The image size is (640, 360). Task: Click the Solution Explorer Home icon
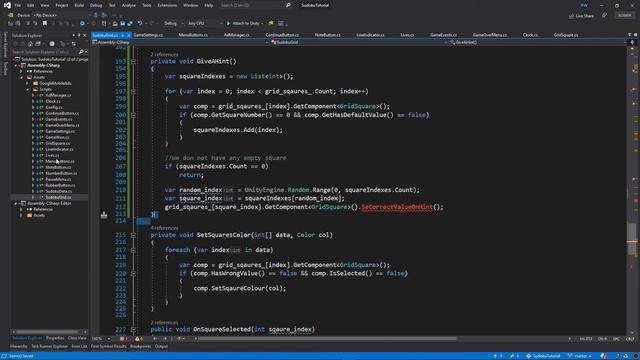point(30,44)
